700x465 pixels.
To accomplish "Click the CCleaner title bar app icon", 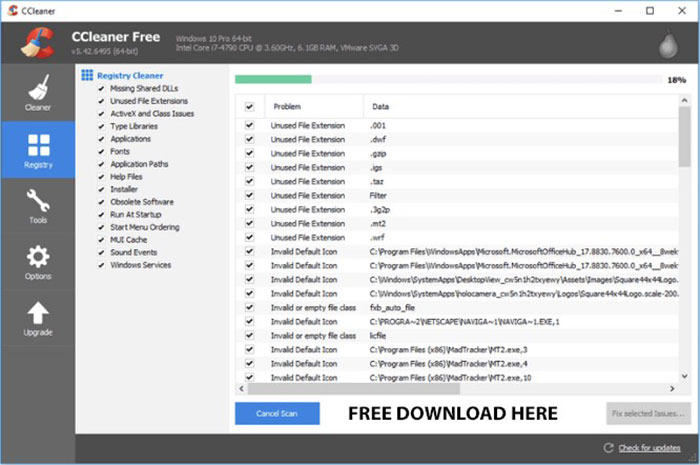I will (x=13, y=11).
